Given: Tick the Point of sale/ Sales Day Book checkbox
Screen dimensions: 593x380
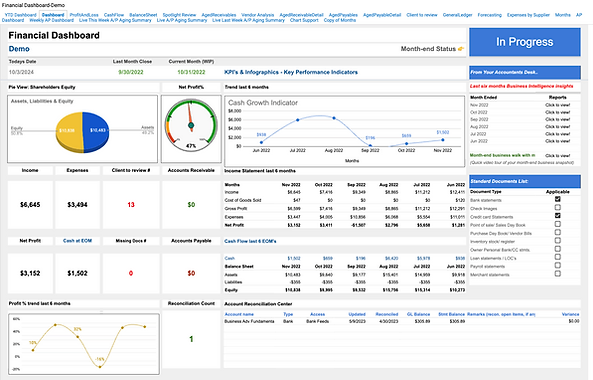Looking at the screenshot, I should click(x=557, y=224).
